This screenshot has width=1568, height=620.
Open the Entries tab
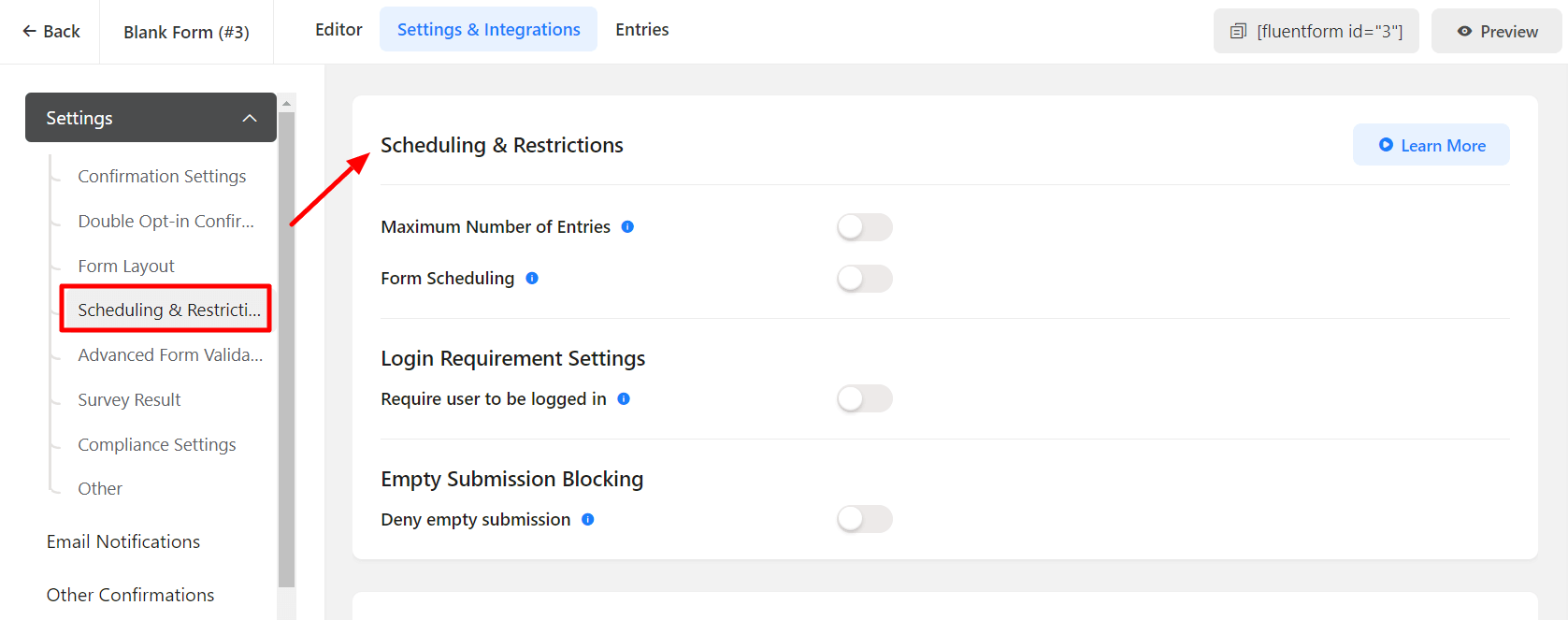pos(642,30)
